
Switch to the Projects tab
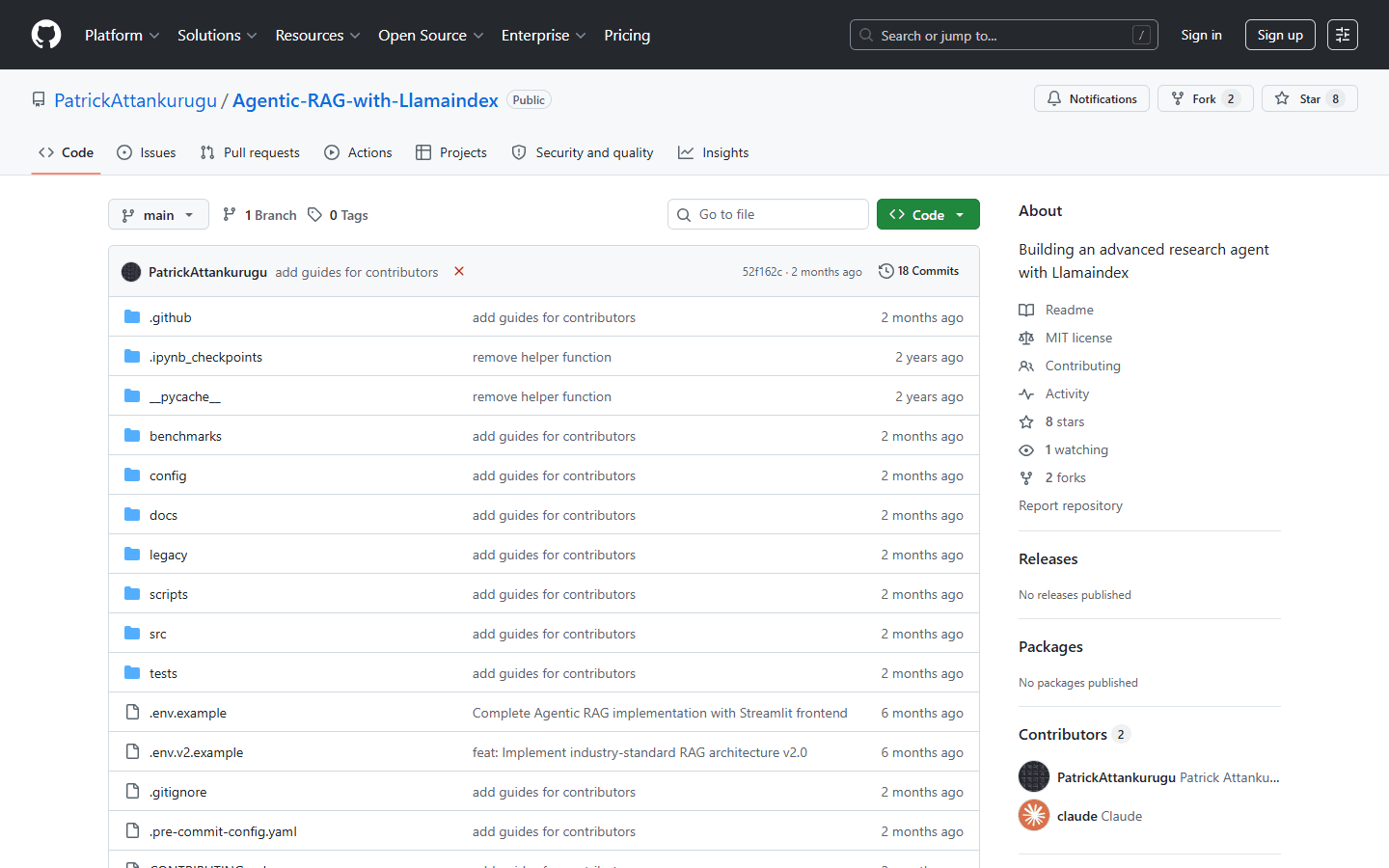click(451, 152)
